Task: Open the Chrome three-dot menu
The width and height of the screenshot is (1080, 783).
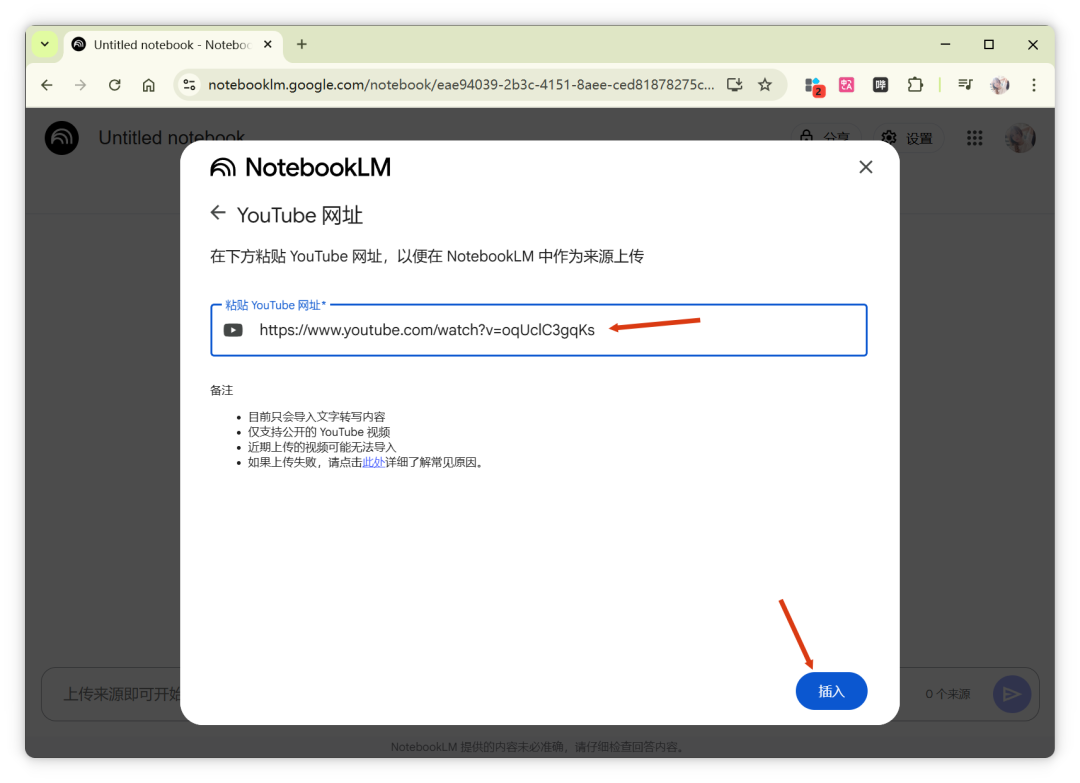Action: 1034,85
